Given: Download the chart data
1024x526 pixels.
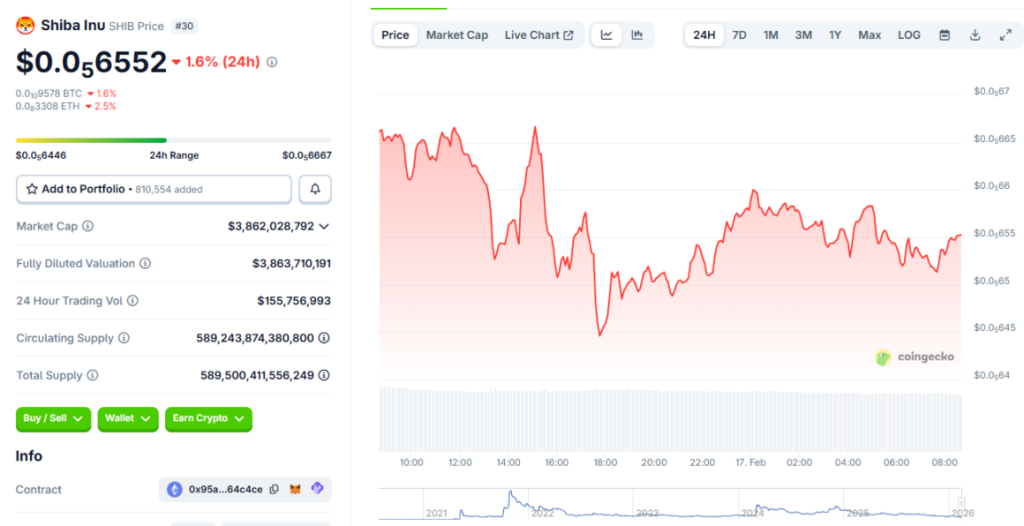Looking at the screenshot, I should pos(975,35).
